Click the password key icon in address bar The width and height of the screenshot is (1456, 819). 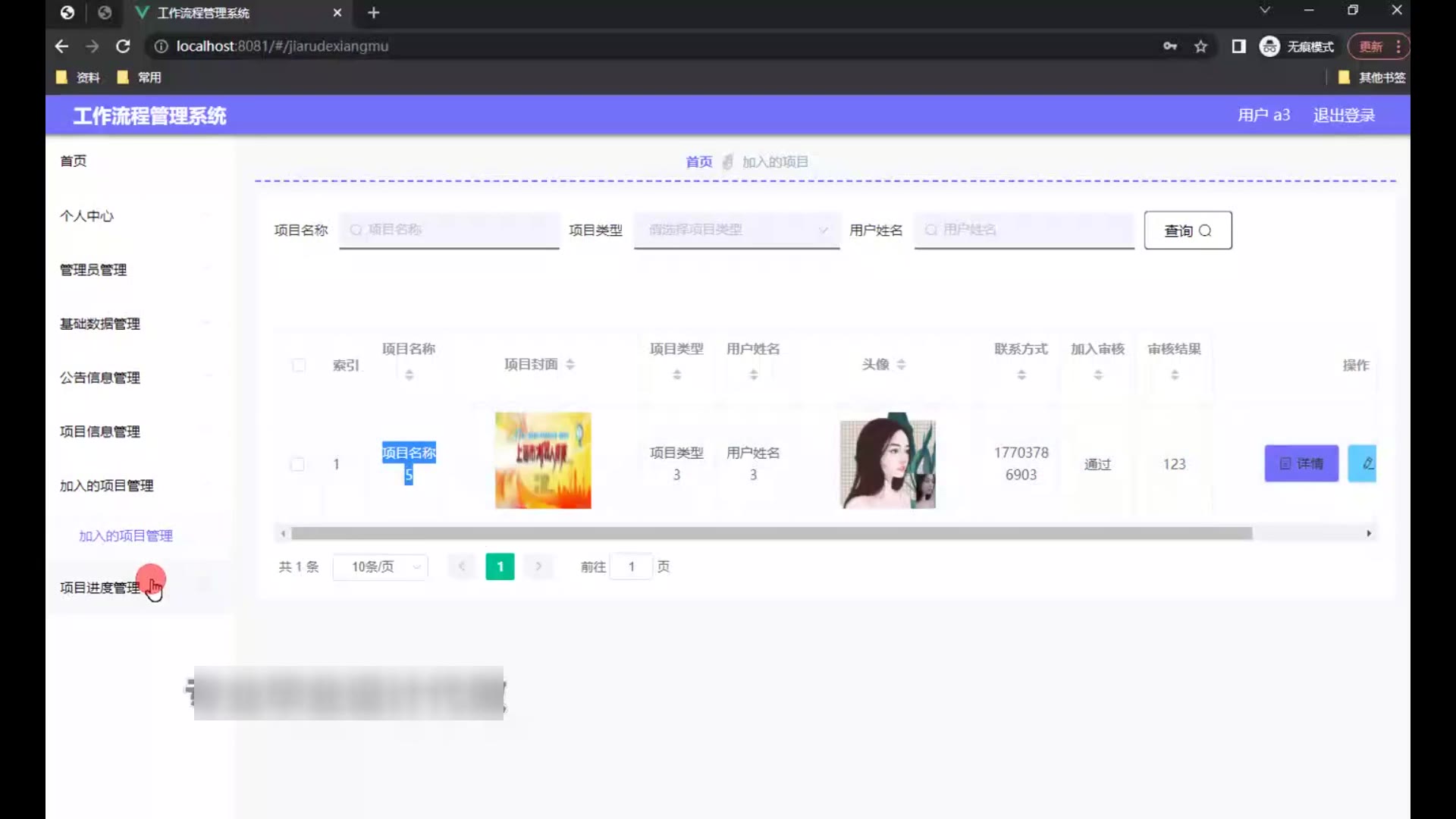coord(1170,46)
